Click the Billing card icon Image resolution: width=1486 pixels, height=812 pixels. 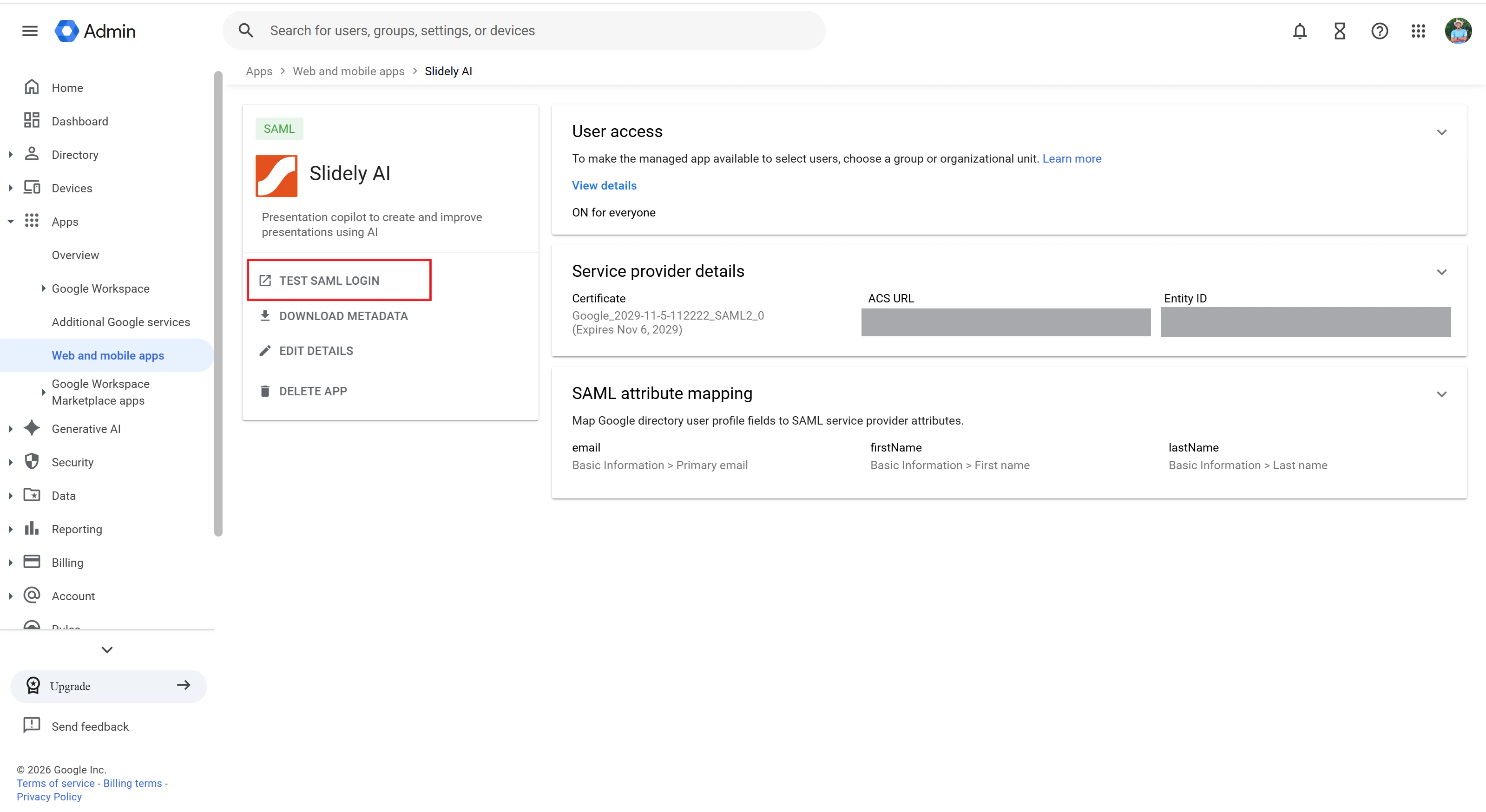(32, 562)
